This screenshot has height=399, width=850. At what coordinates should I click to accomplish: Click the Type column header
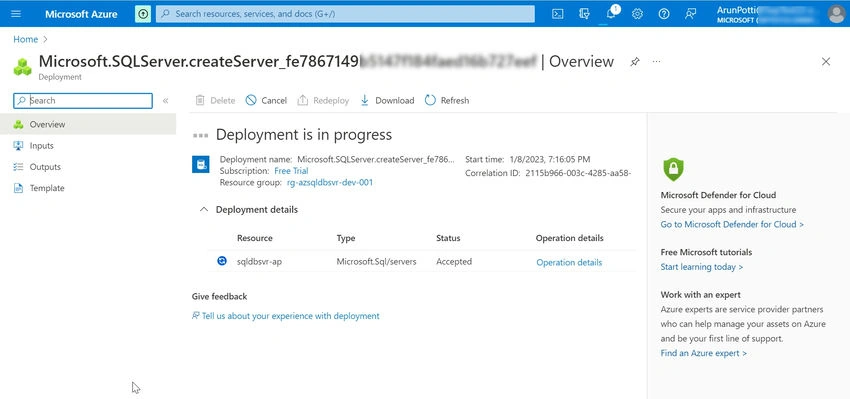(x=346, y=238)
